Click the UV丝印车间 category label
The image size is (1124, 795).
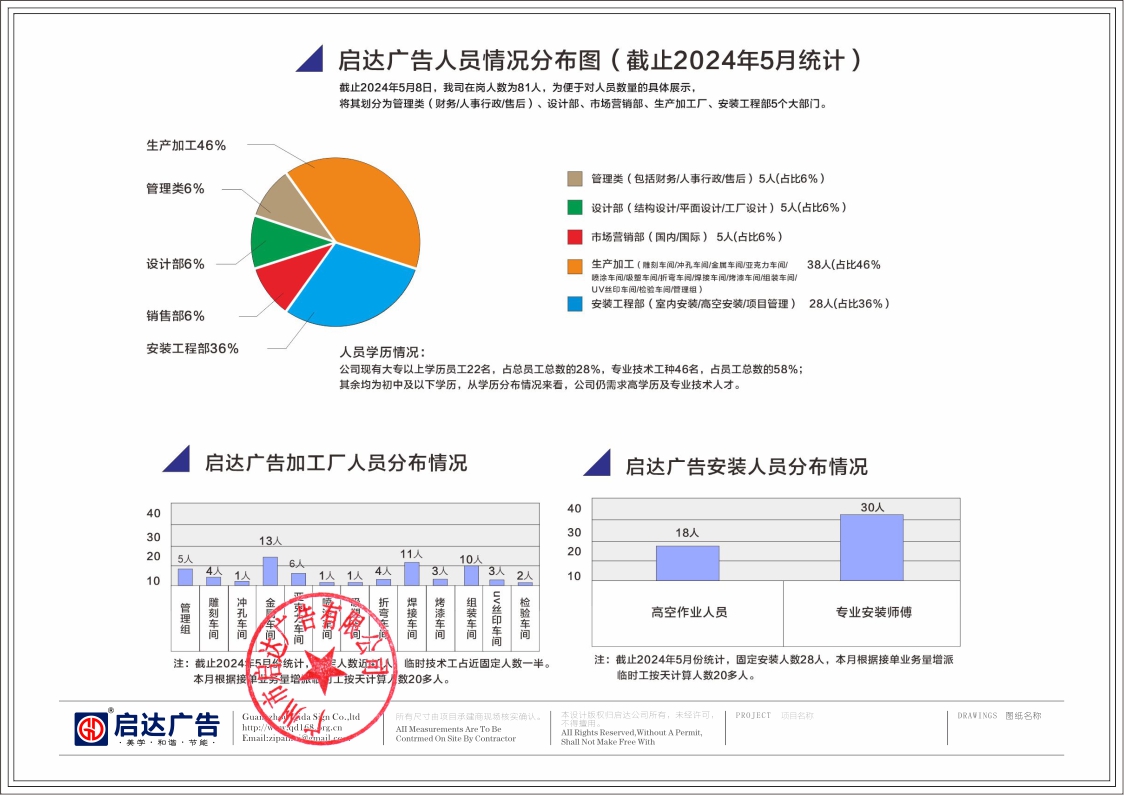point(496,618)
